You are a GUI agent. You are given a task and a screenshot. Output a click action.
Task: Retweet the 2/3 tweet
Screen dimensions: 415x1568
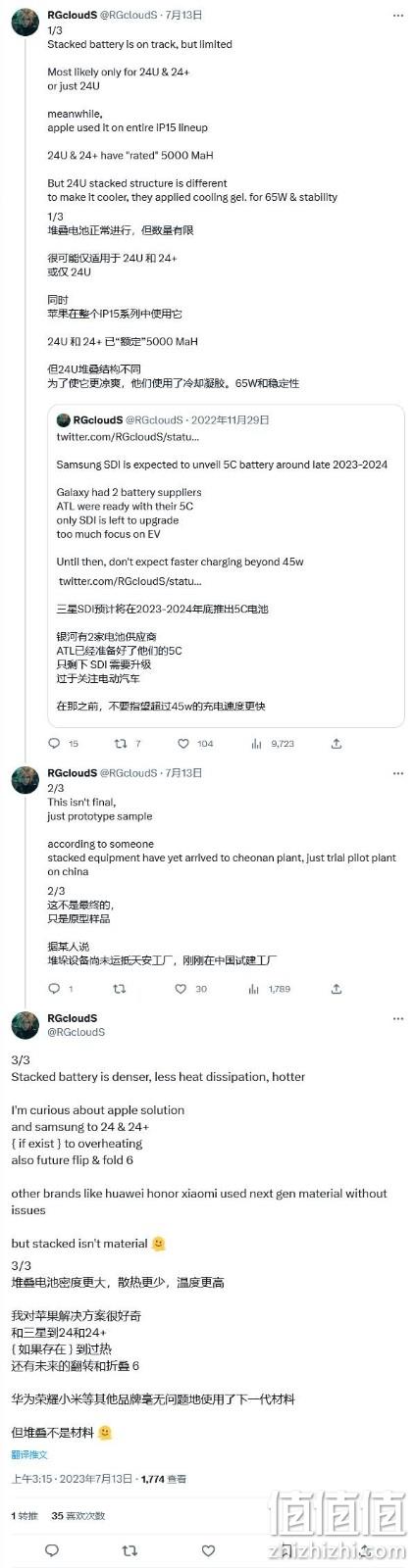(121, 989)
